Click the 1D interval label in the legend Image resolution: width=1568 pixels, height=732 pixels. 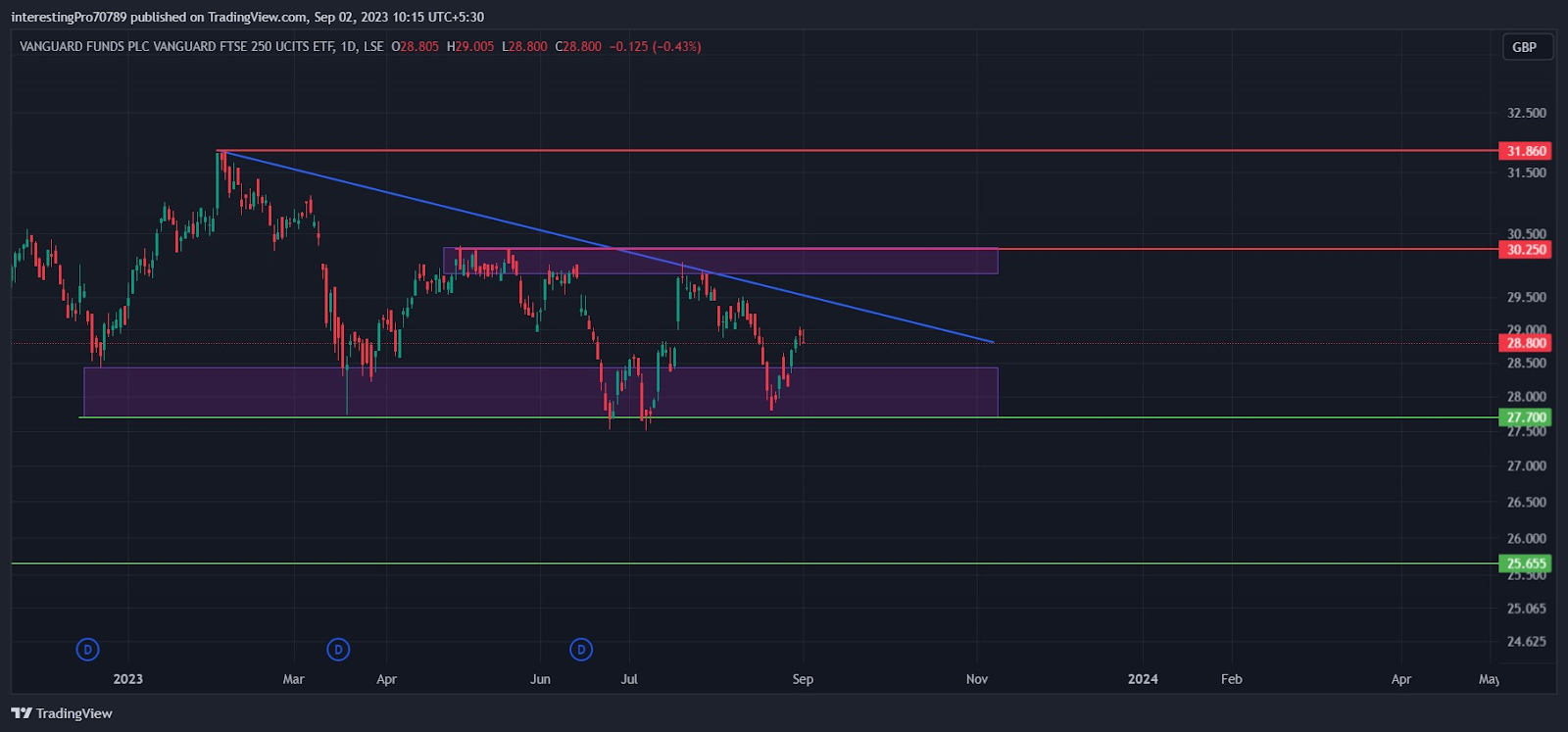(349, 46)
